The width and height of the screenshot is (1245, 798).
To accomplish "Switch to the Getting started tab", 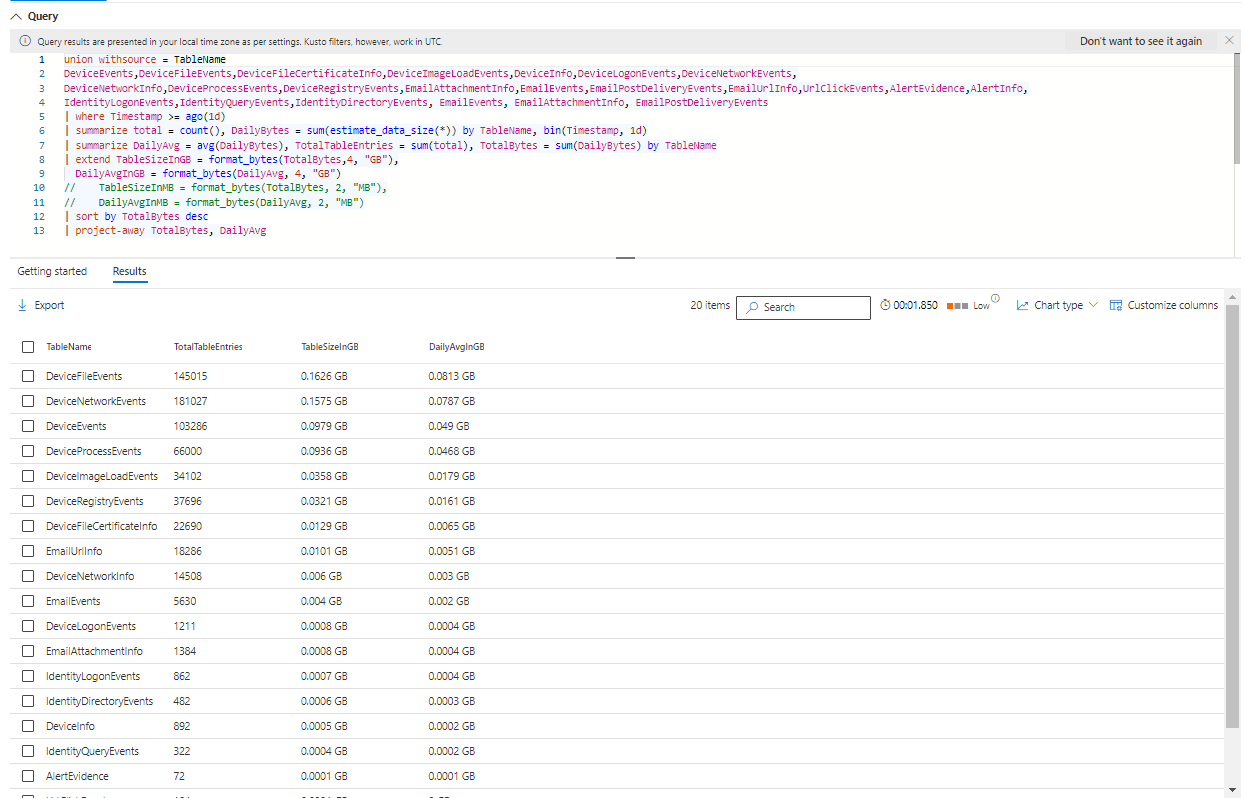I will tap(52, 271).
